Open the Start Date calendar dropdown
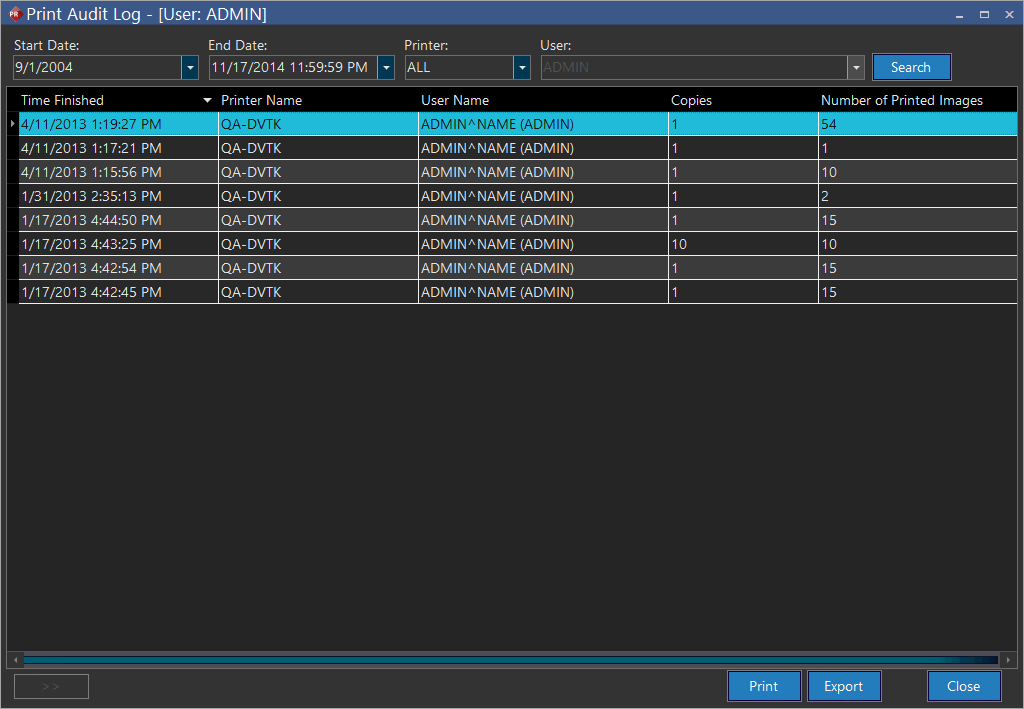Screen dimensions: 1024x709 [x=190, y=68]
